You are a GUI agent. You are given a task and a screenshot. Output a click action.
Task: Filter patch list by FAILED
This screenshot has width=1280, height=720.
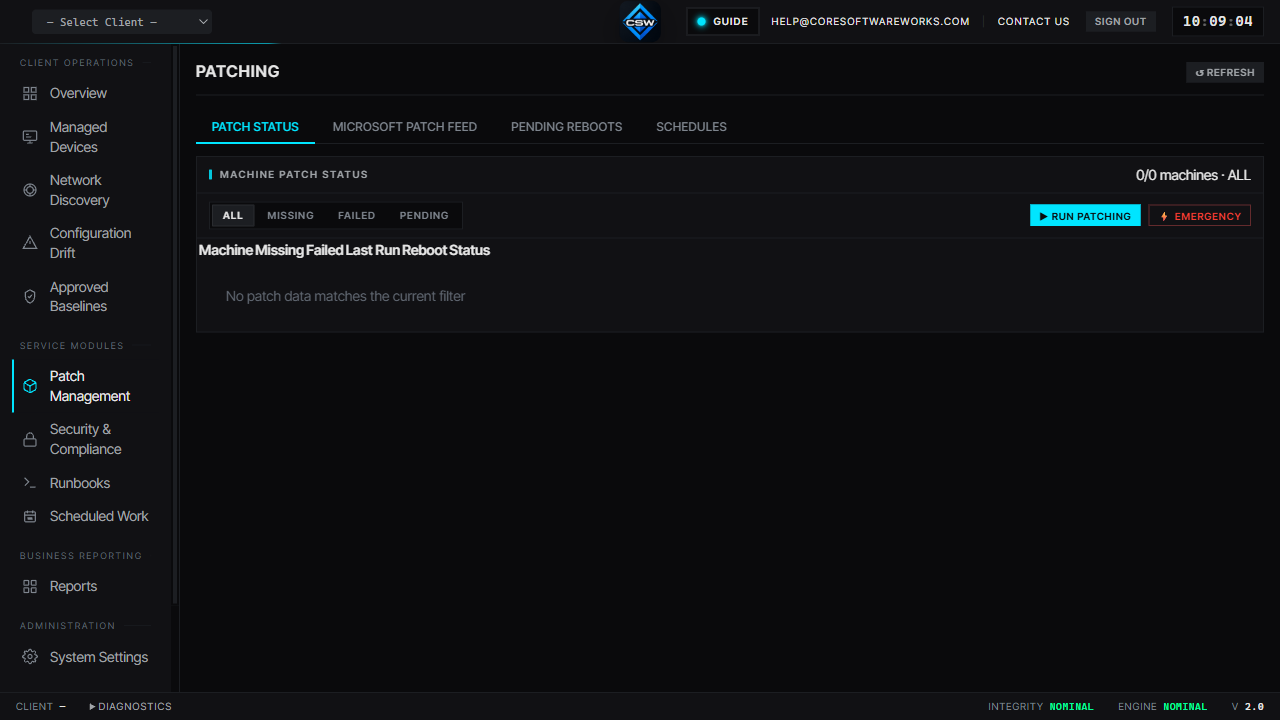pyautogui.click(x=356, y=216)
